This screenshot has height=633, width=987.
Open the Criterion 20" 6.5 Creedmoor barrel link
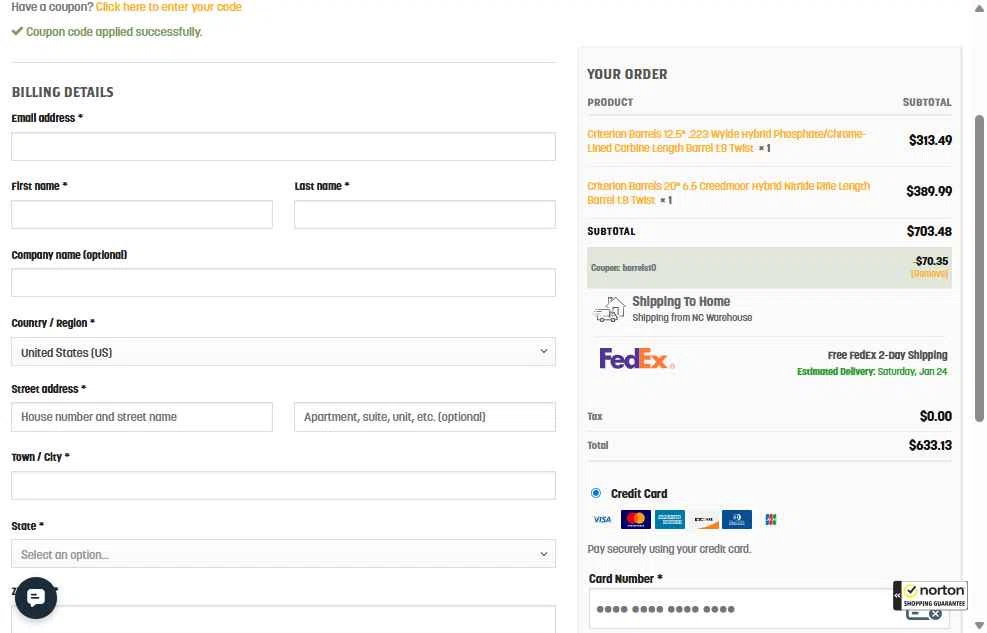(728, 193)
